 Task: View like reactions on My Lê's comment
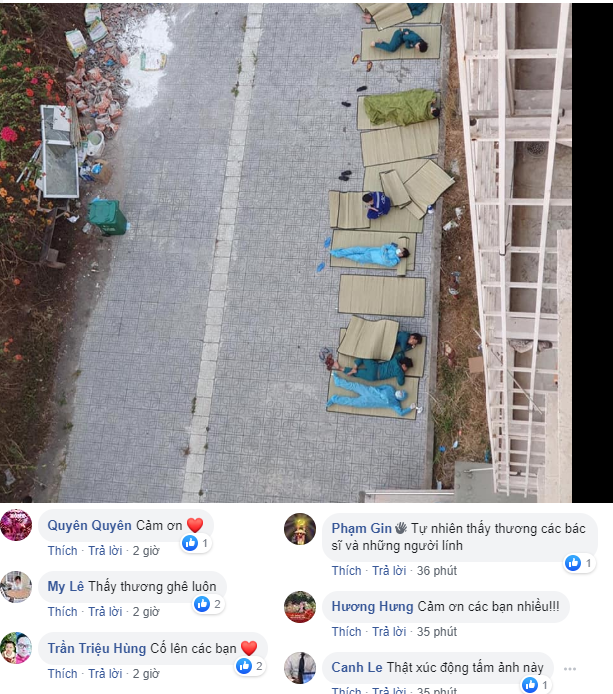(208, 604)
